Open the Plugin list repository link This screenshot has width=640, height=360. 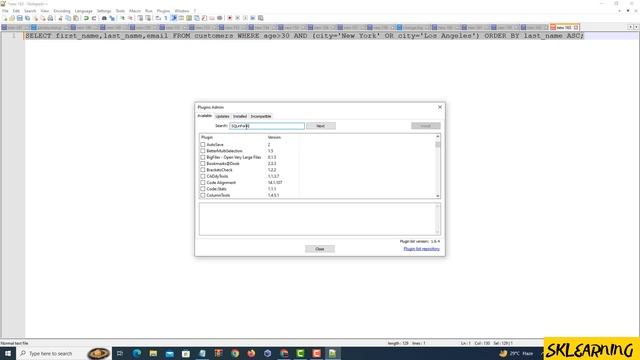(422, 249)
